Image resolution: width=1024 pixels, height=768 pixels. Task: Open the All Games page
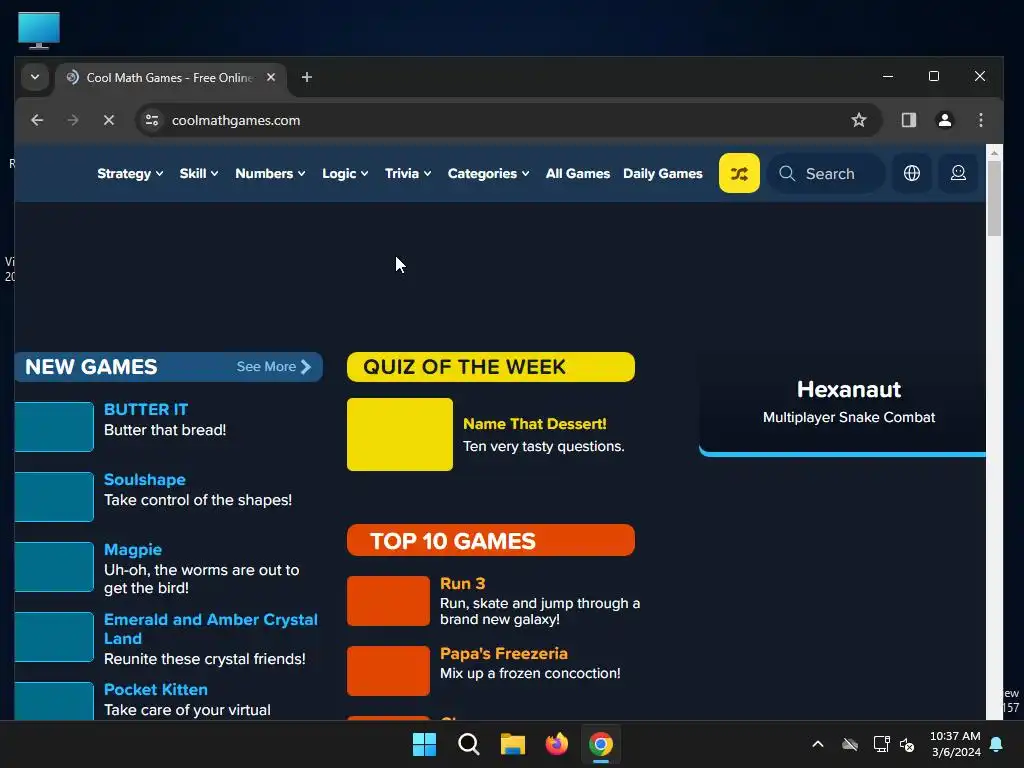click(x=578, y=174)
